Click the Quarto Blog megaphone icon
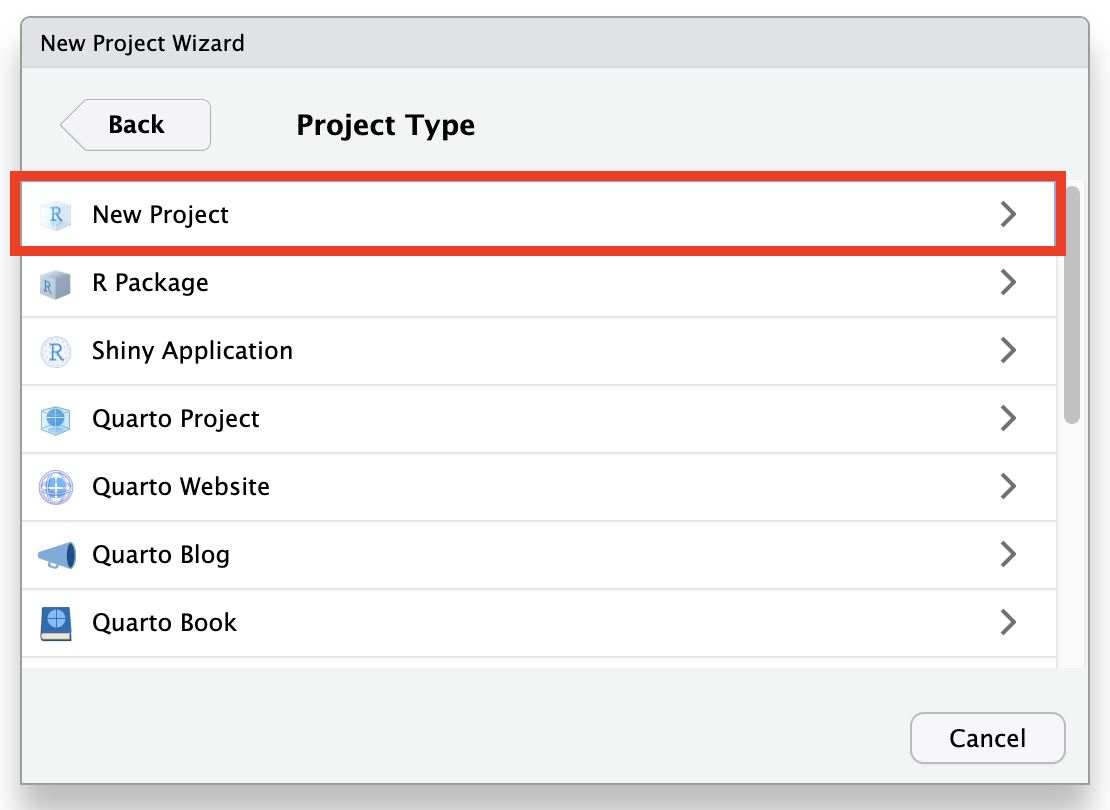The image size is (1110, 810). [56, 555]
